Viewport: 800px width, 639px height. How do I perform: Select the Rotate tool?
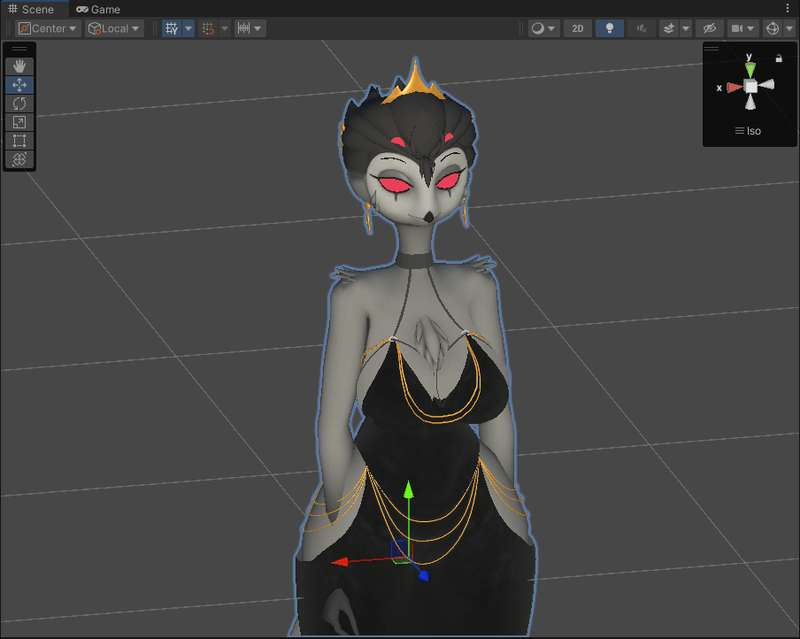pos(19,104)
